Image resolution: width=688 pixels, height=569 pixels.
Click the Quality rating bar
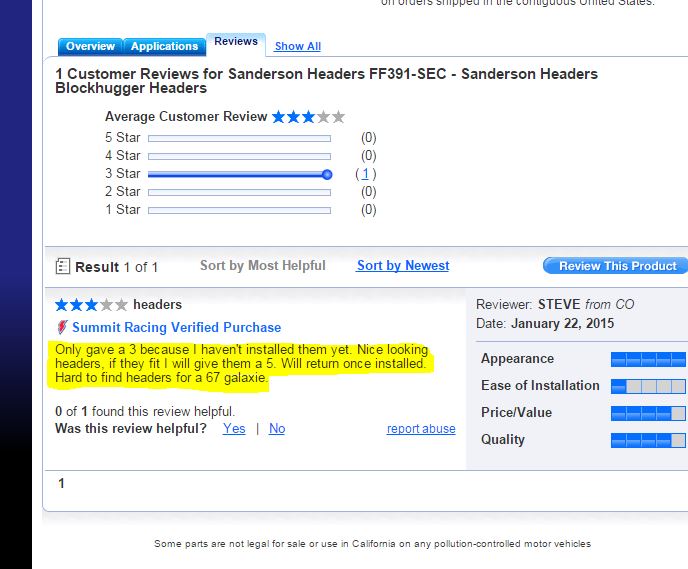tap(648, 440)
